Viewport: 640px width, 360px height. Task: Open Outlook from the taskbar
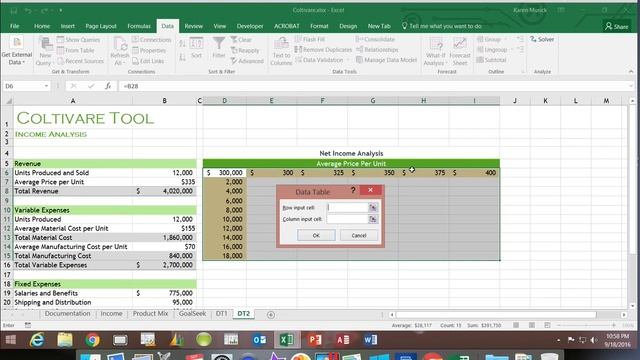(x=259, y=340)
